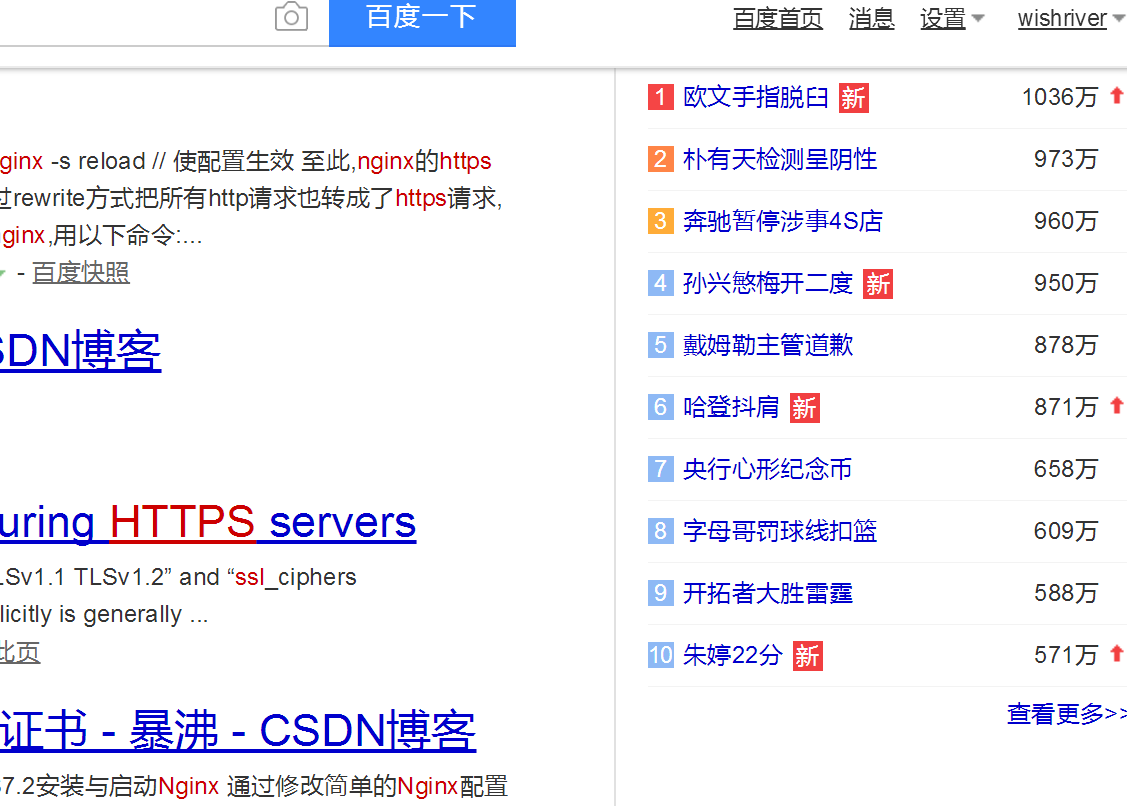Open the 百度首页 link
1127x806 pixels.
[x=778, y=18]
